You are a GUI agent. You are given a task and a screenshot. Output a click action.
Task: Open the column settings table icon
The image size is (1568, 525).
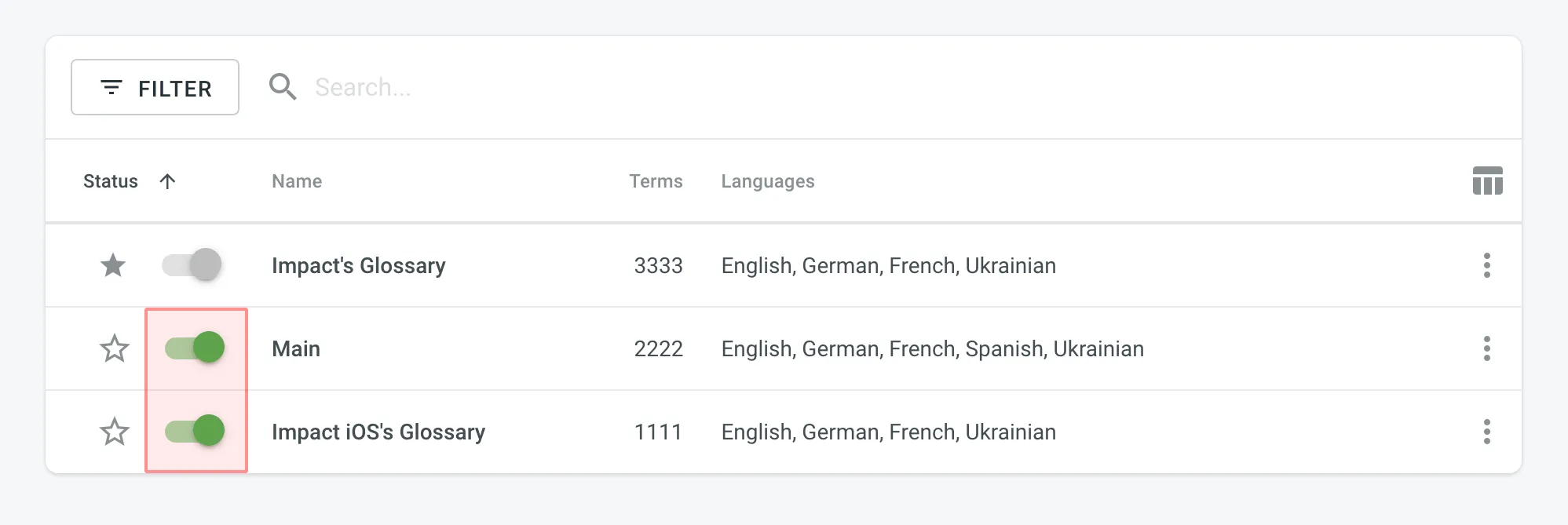pos(1487,181)
